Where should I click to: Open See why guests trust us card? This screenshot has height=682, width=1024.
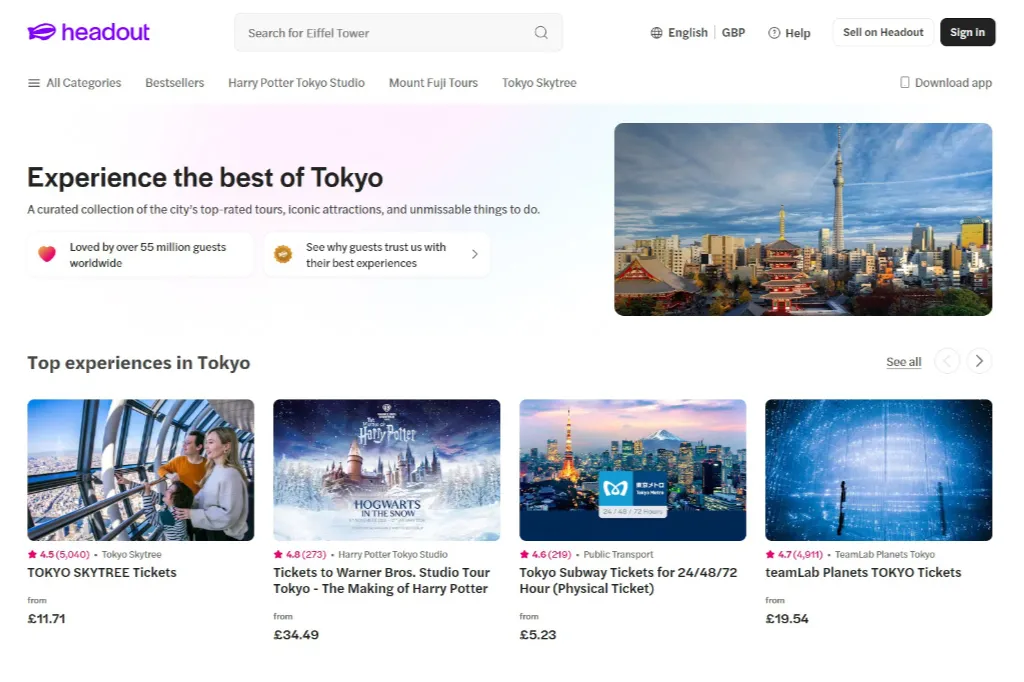click(x=377, y=255)
